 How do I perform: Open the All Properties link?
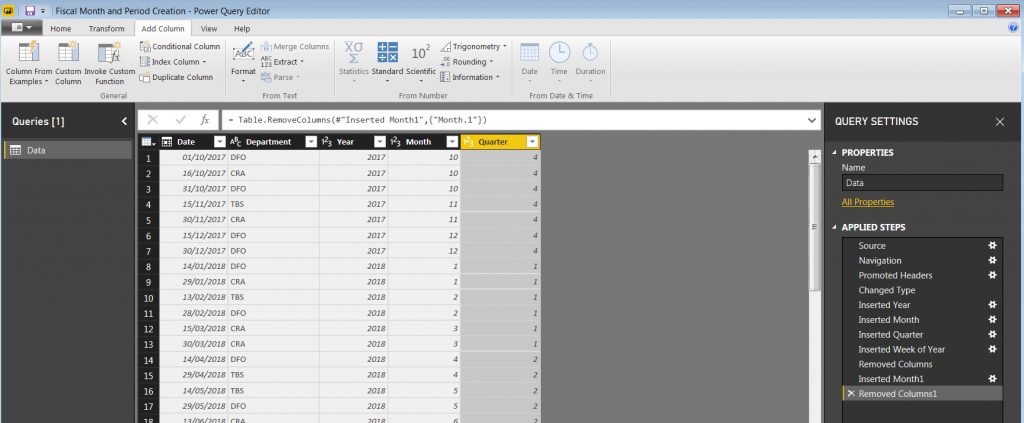click(x=867, y=202)
